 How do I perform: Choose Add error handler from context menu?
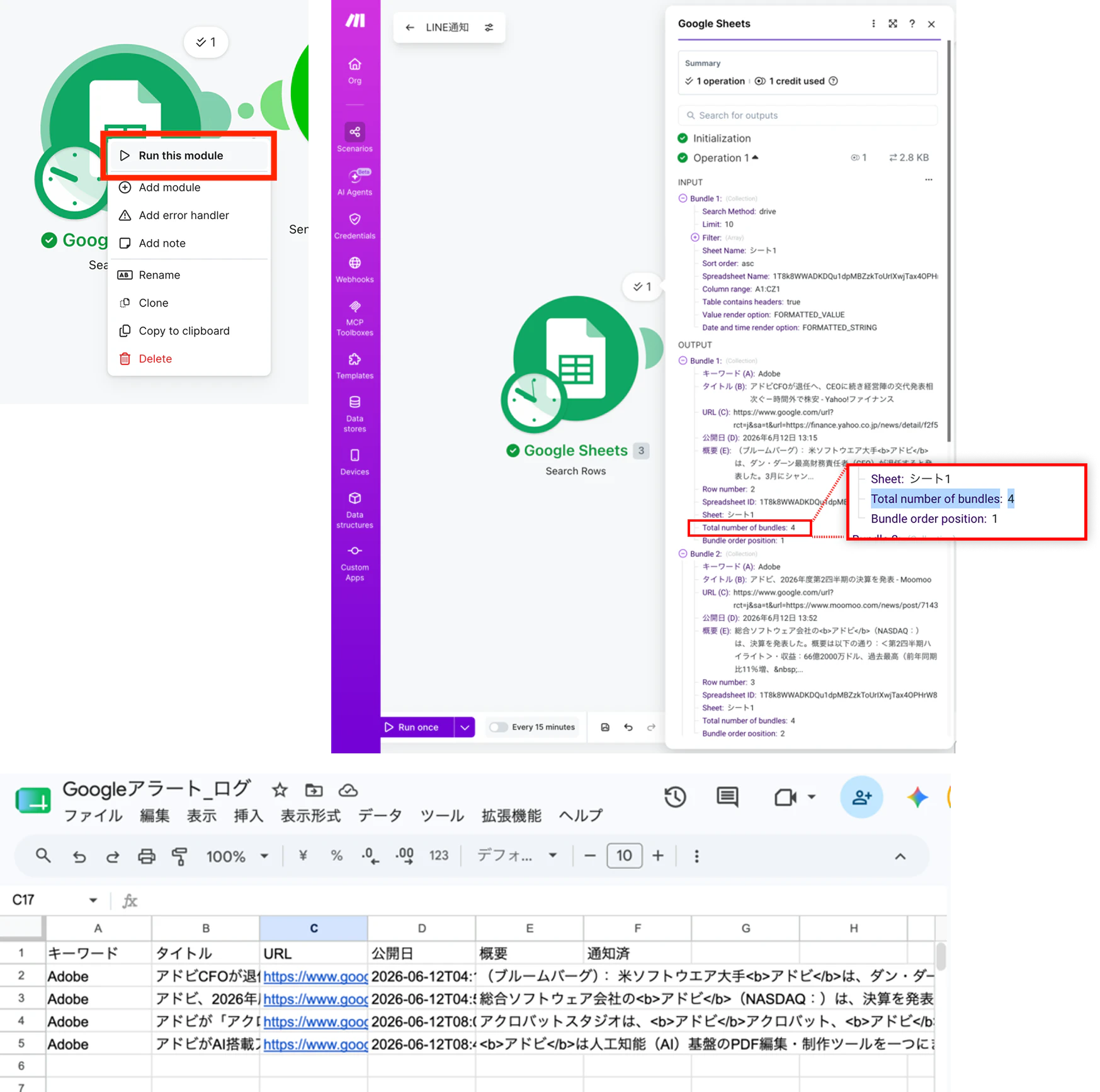click(188, 215)
